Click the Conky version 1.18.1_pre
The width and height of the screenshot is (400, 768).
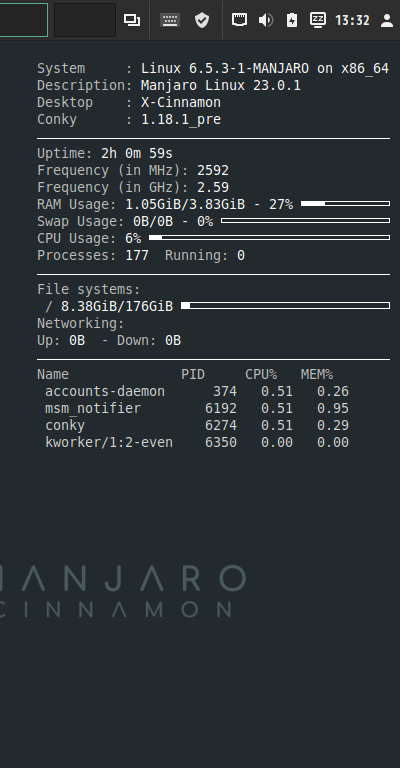click(181, 120)
